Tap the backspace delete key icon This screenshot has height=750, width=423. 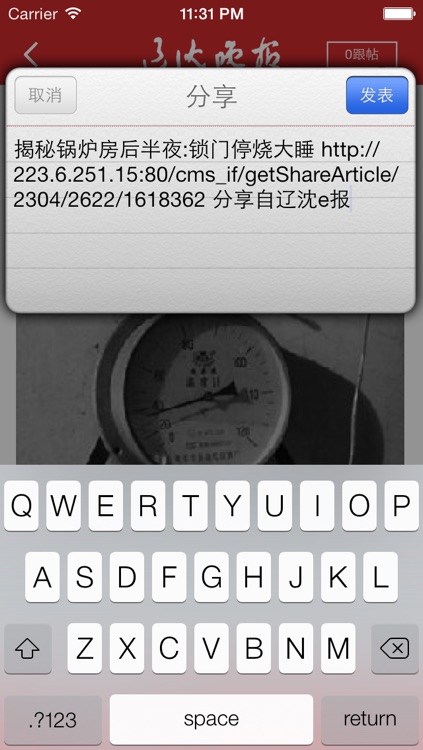(x=395, y=649)
